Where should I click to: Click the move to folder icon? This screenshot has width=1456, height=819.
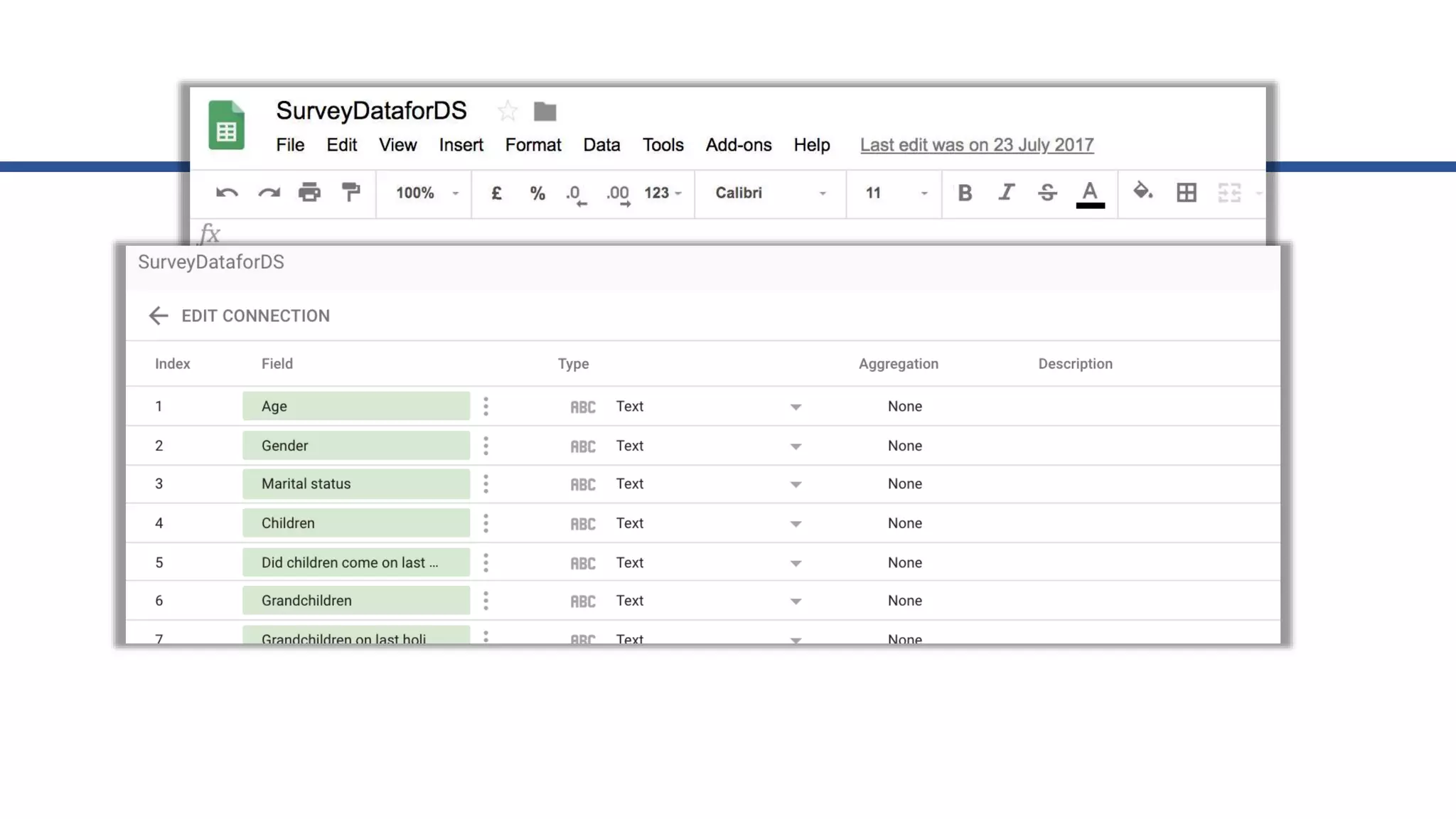545,112
